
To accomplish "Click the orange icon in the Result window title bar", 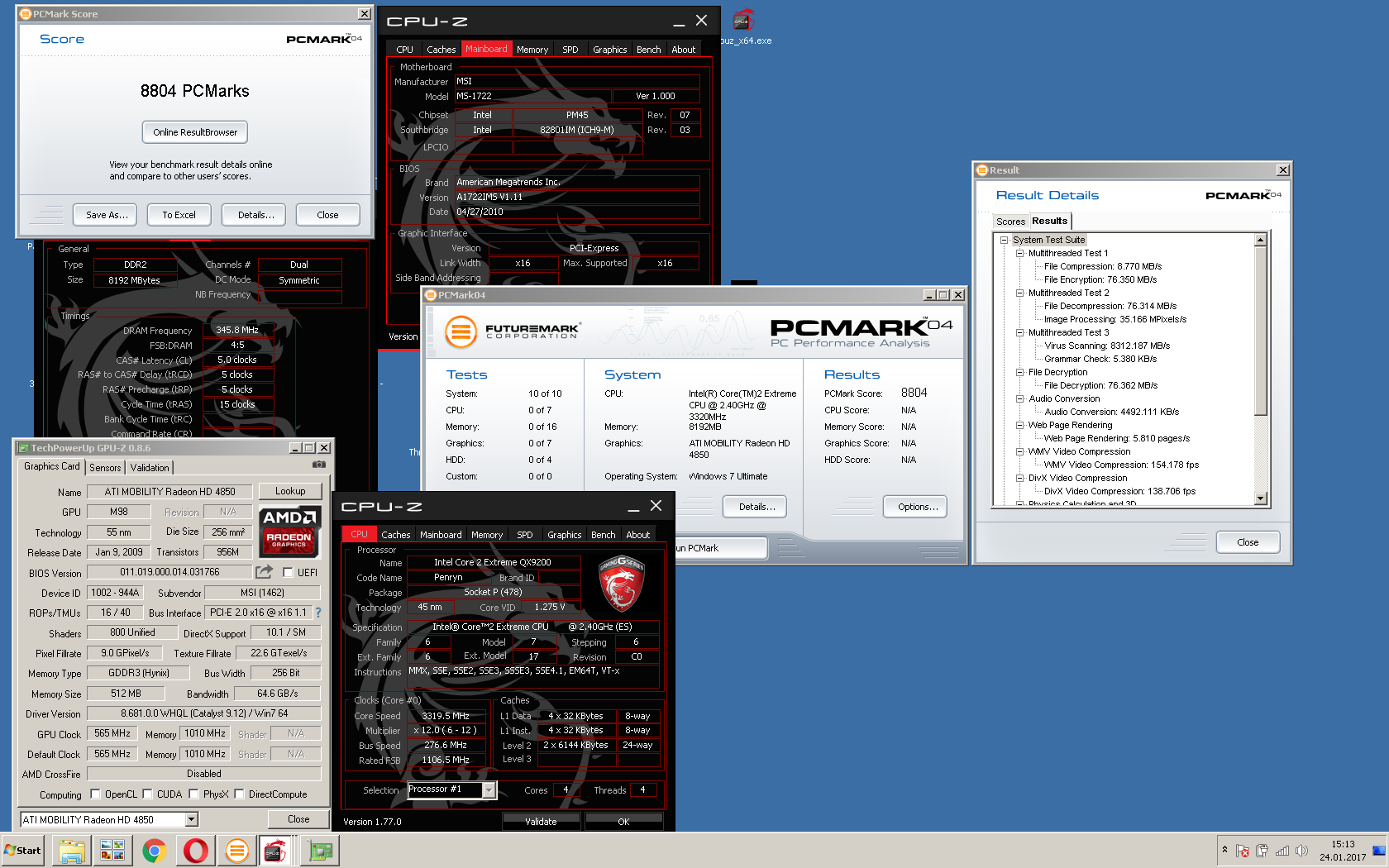I will click(982, 170).
